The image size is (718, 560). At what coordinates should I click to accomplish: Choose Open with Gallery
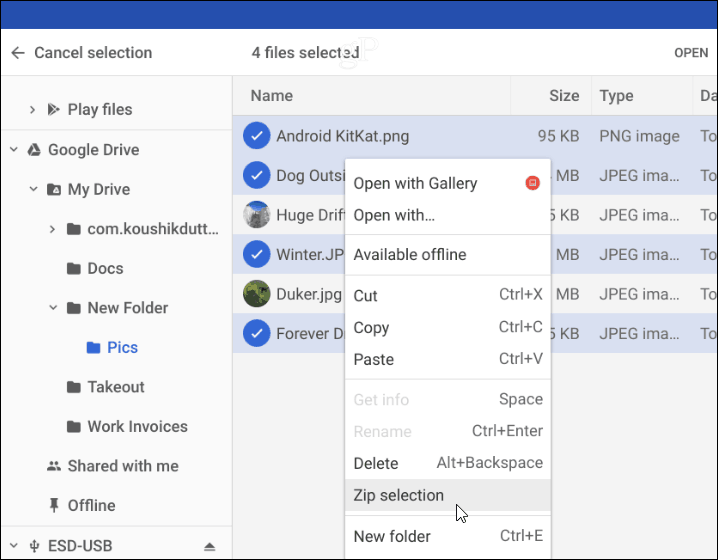(x=447, y=183)
